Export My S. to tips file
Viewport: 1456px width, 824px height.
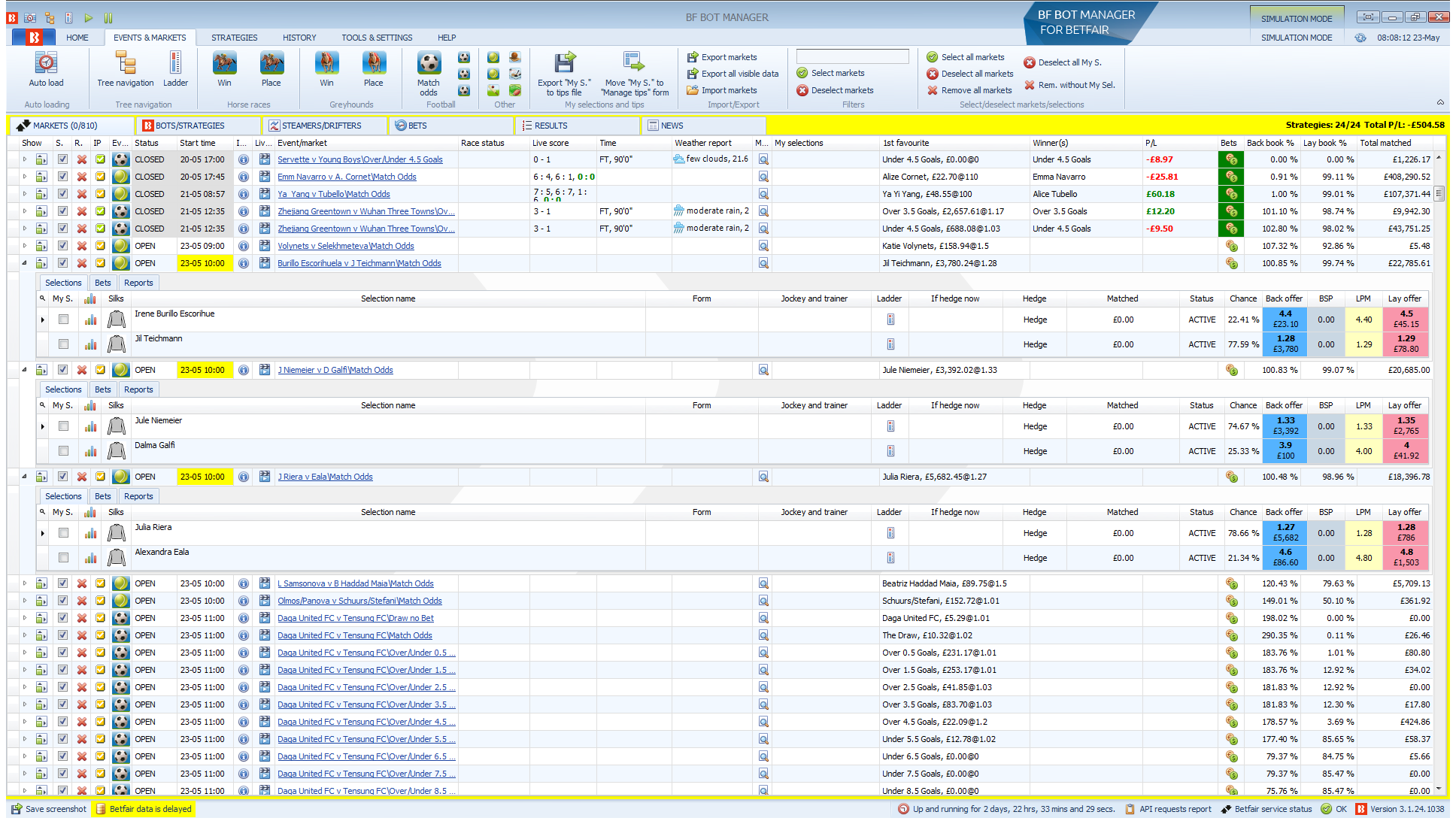click(564, 73)
